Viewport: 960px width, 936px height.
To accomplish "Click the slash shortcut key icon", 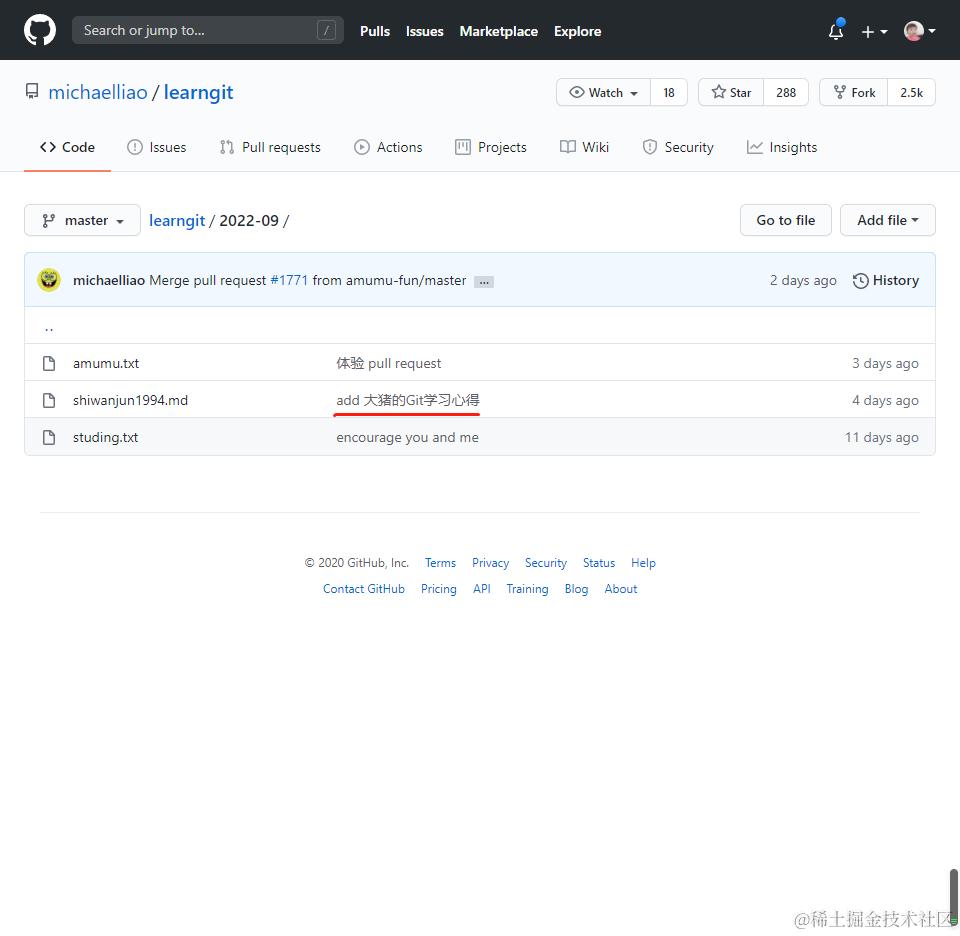I will click(x=326, y=30).
